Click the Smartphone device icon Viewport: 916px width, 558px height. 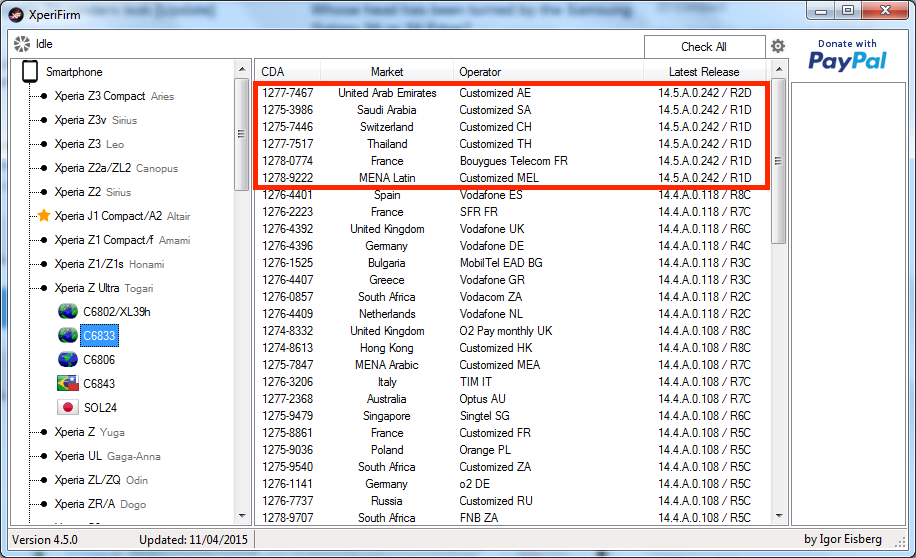tap(30, 71)
